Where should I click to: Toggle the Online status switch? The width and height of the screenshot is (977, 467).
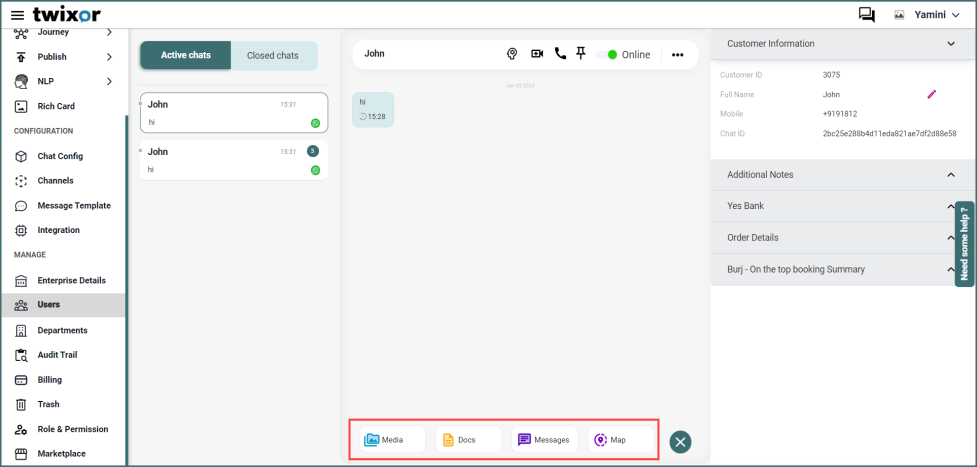607,55
